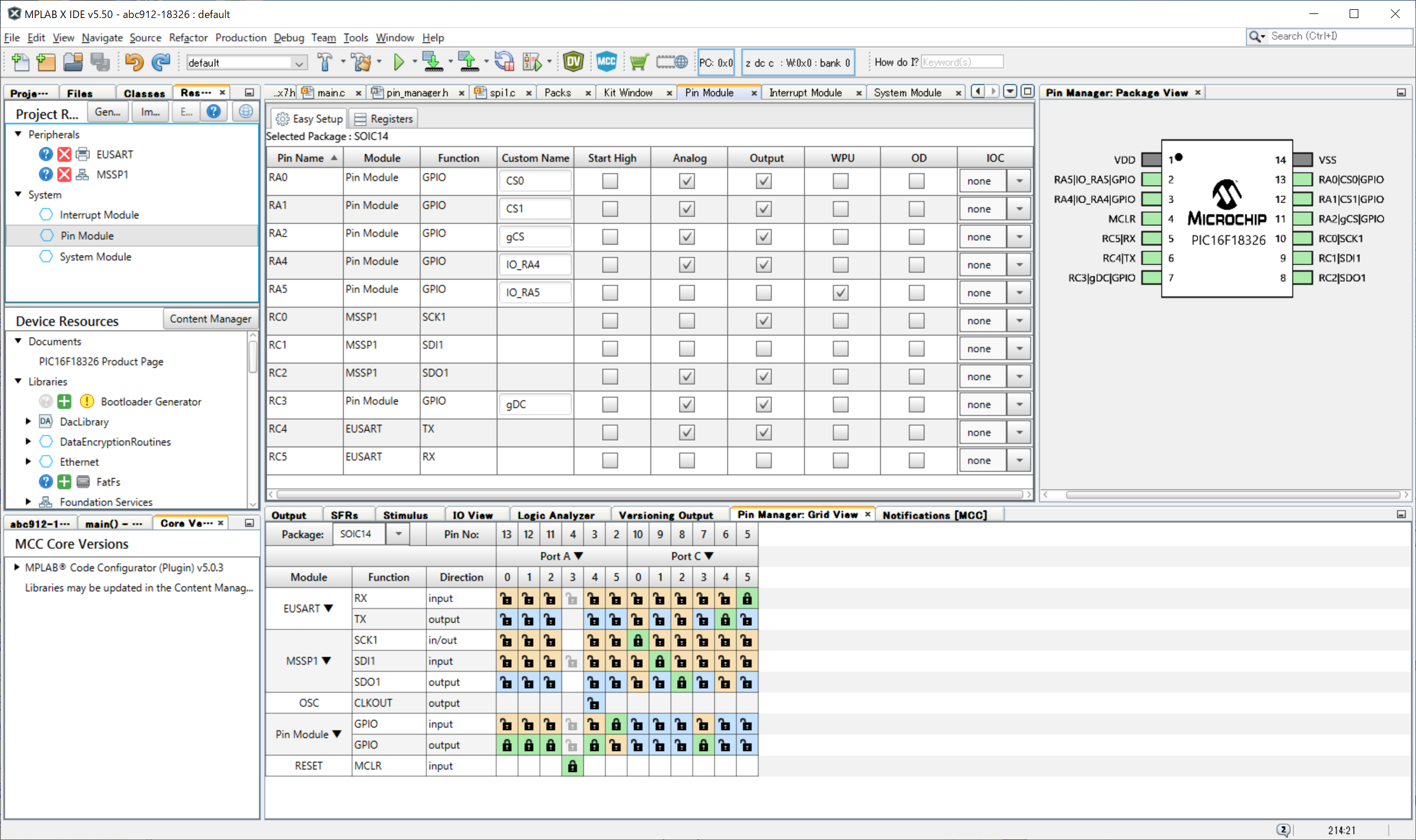1416x840 pixels.
Task: Switch to the Registers tab
Action: click(384, 119)
